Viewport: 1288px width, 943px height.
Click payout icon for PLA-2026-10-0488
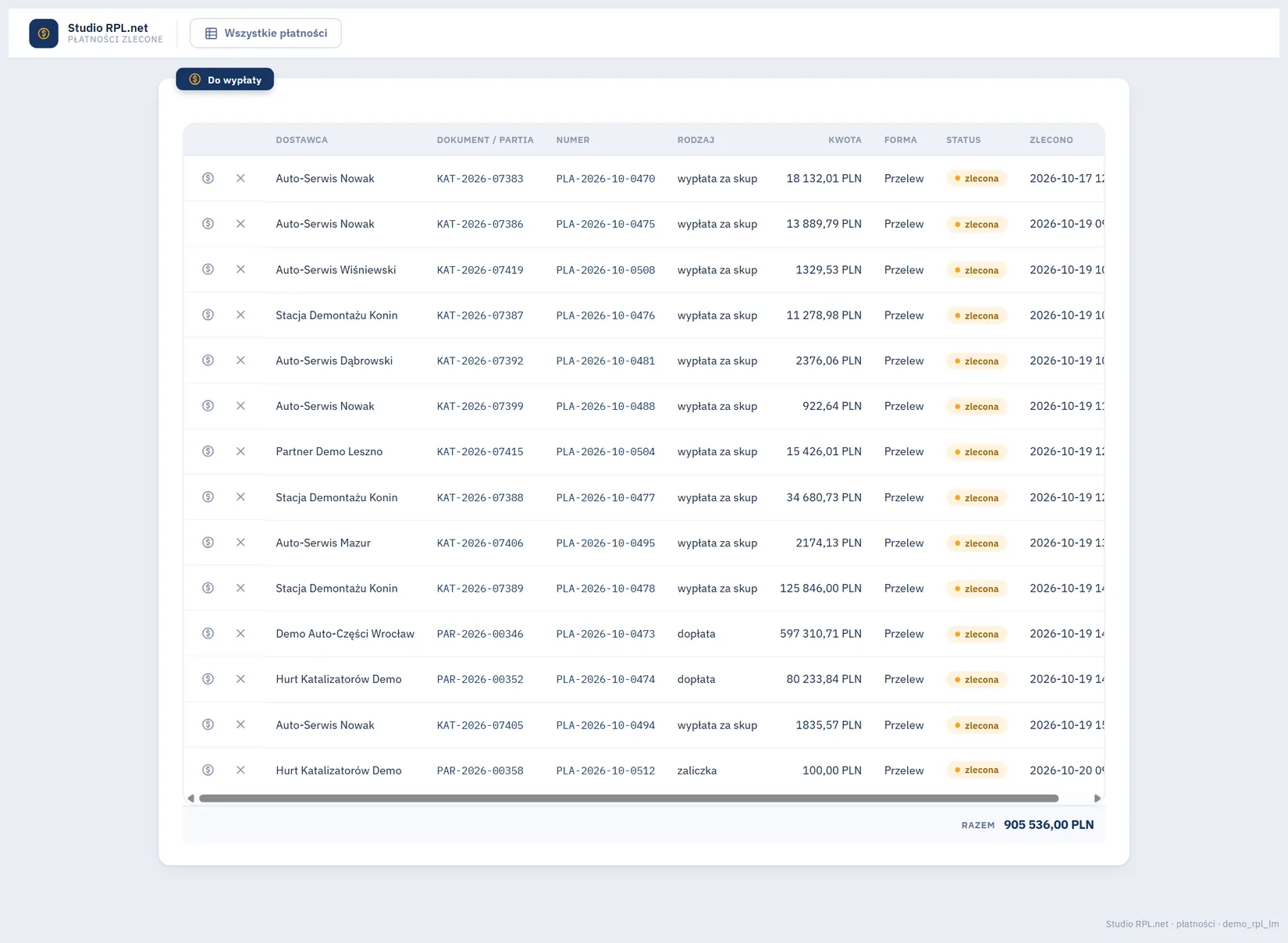point(208,406)
